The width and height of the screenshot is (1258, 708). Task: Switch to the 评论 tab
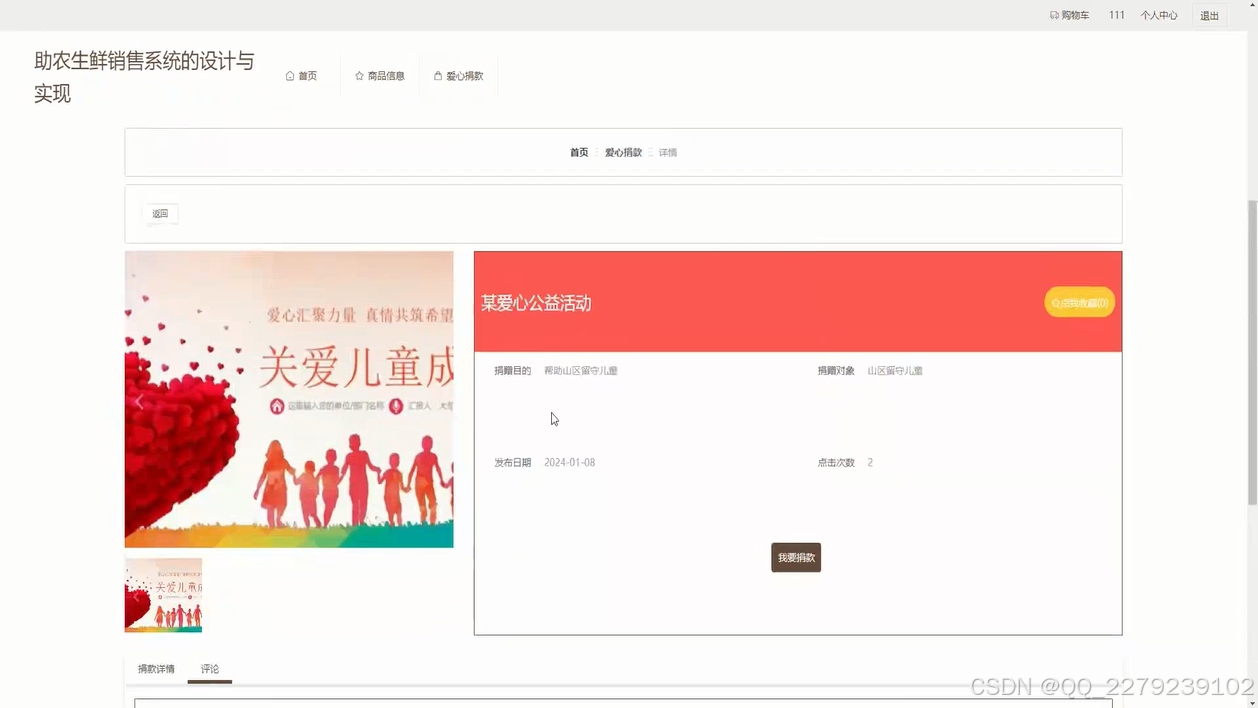point(210,669)
